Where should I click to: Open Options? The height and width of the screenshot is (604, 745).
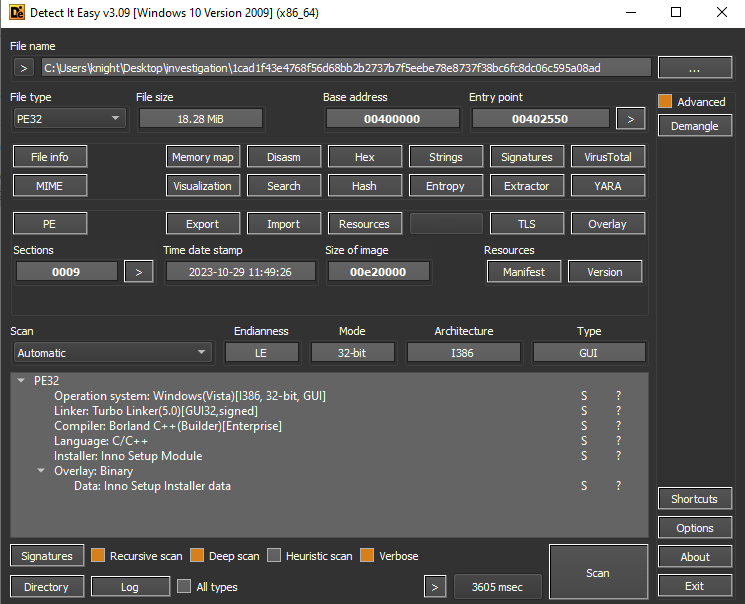point(695,527)
